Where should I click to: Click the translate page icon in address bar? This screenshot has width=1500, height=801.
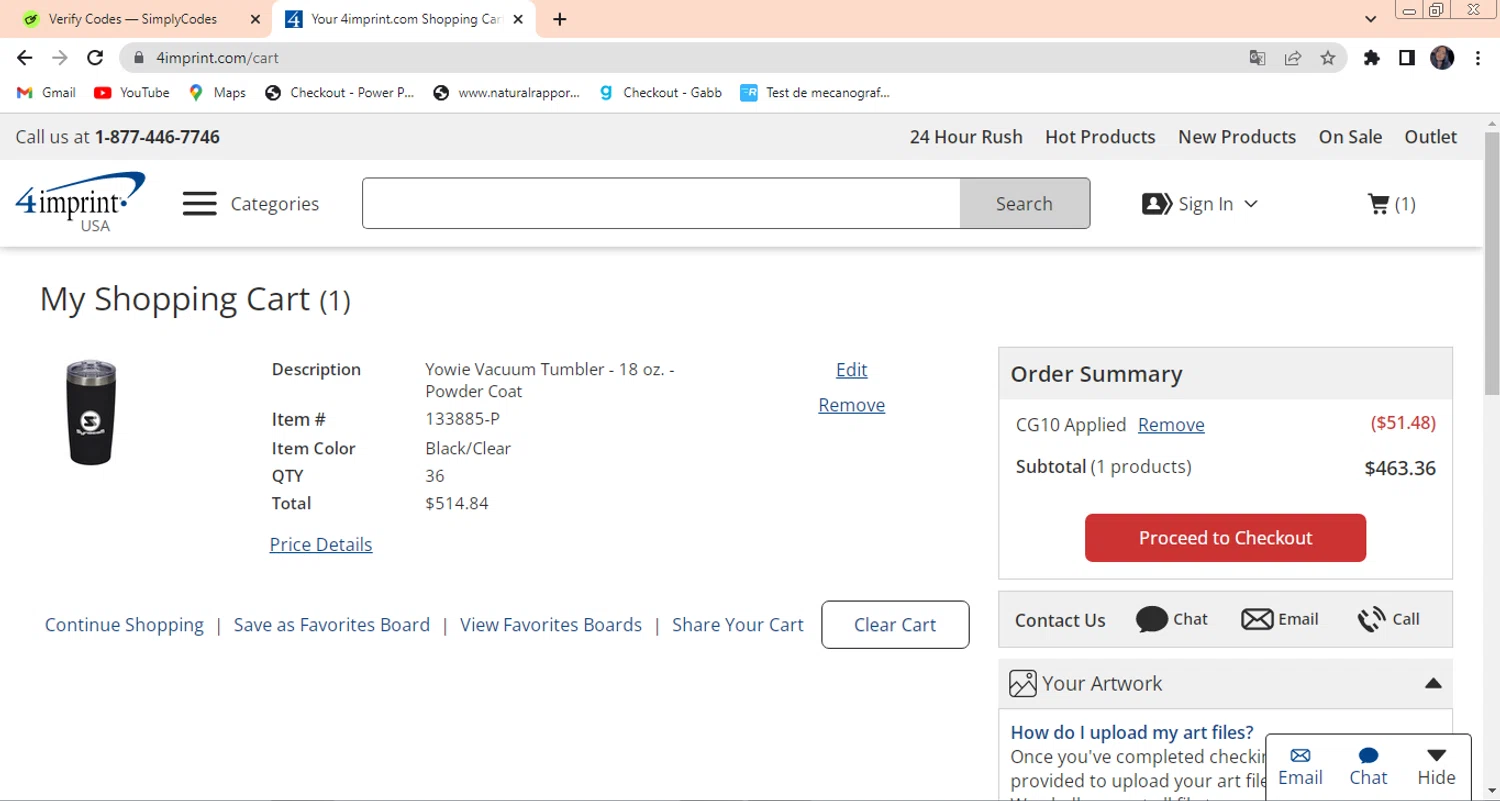click(1258, 58)
